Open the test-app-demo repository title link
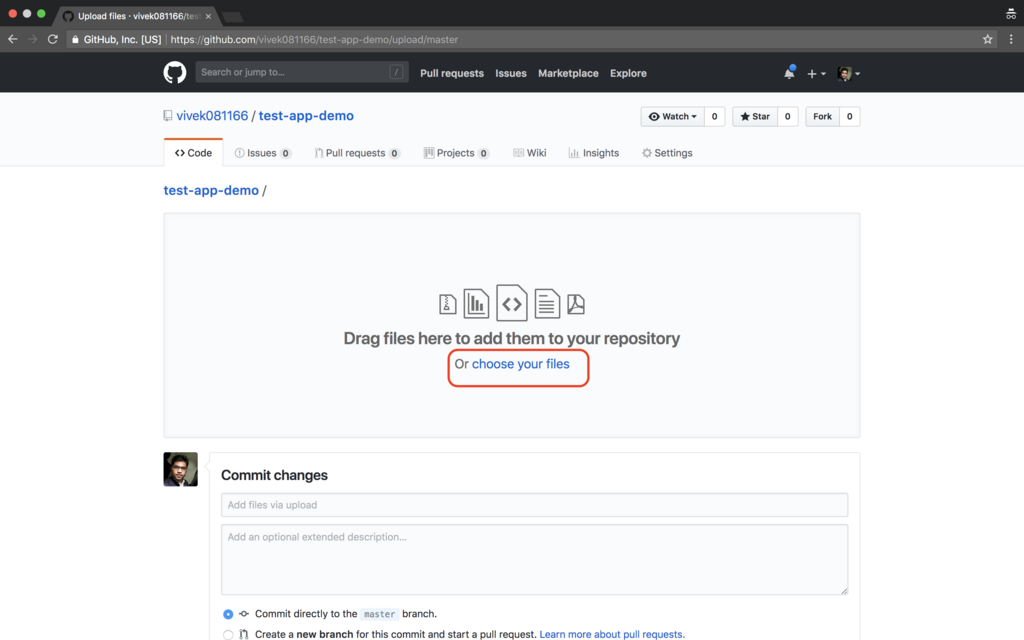This screenshot has height=640, width=1024. 306,116
